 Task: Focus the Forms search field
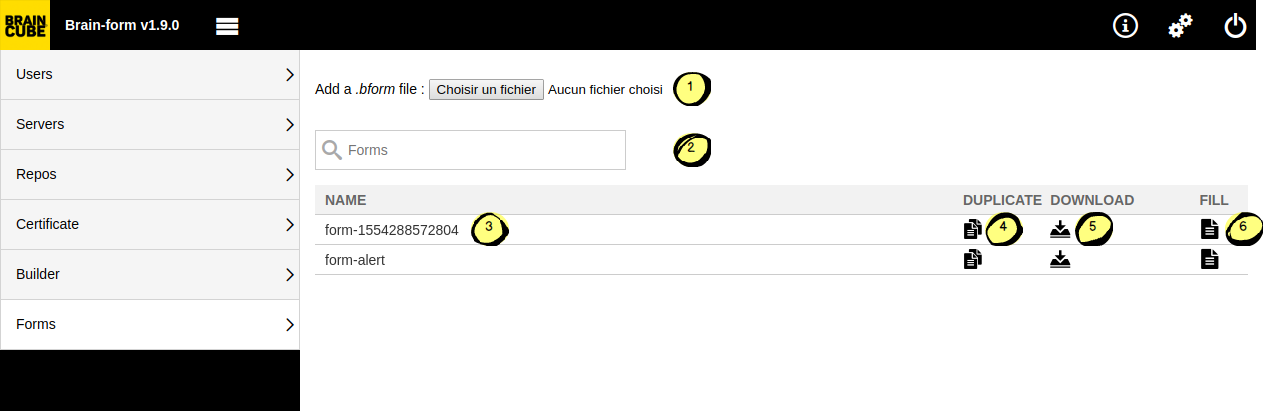point(482,150)
